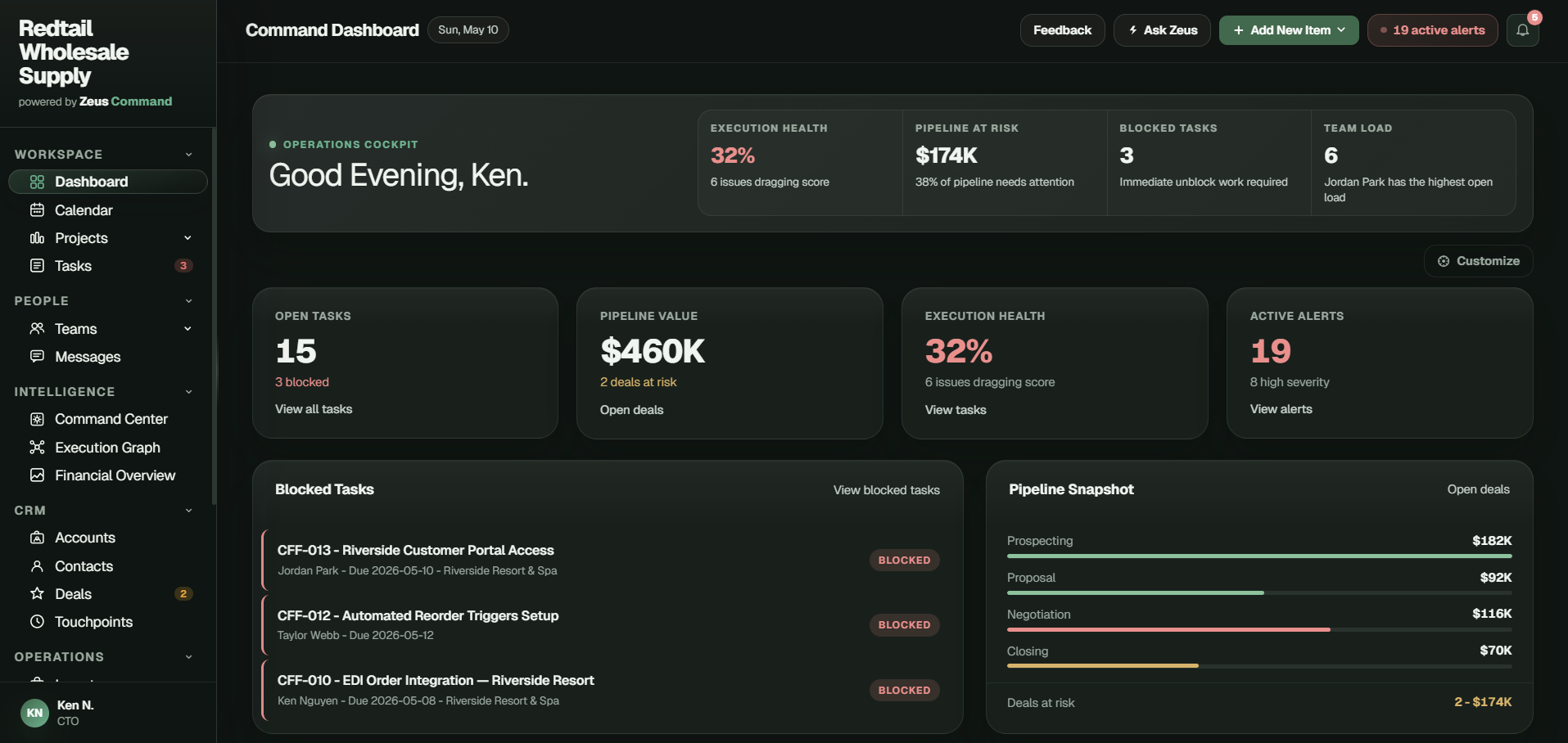Open the Add New Item dropdown
The width and height of the screenshot is (1568, 743).
pyautogui.click(x=1289, y=30)
